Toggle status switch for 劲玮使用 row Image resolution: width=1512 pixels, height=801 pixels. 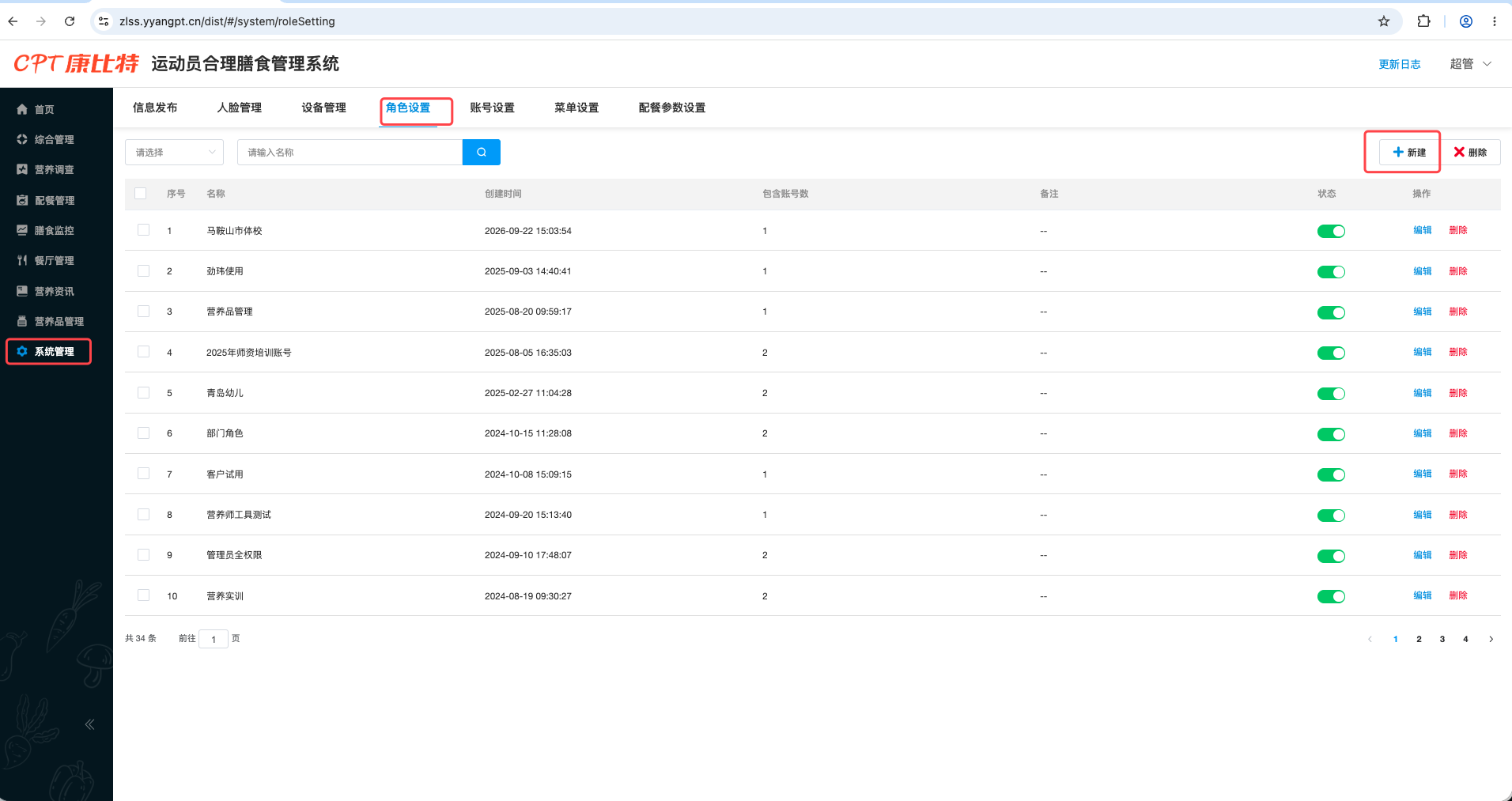tap(1331, 272)
